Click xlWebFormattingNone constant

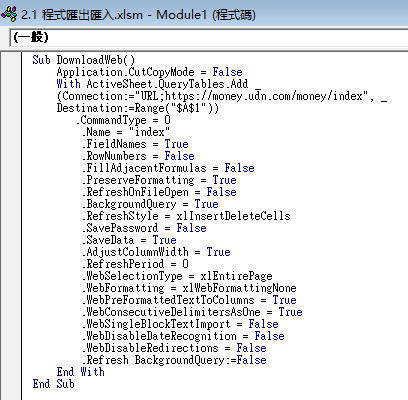pyautogui.click(x=239, y=288)
